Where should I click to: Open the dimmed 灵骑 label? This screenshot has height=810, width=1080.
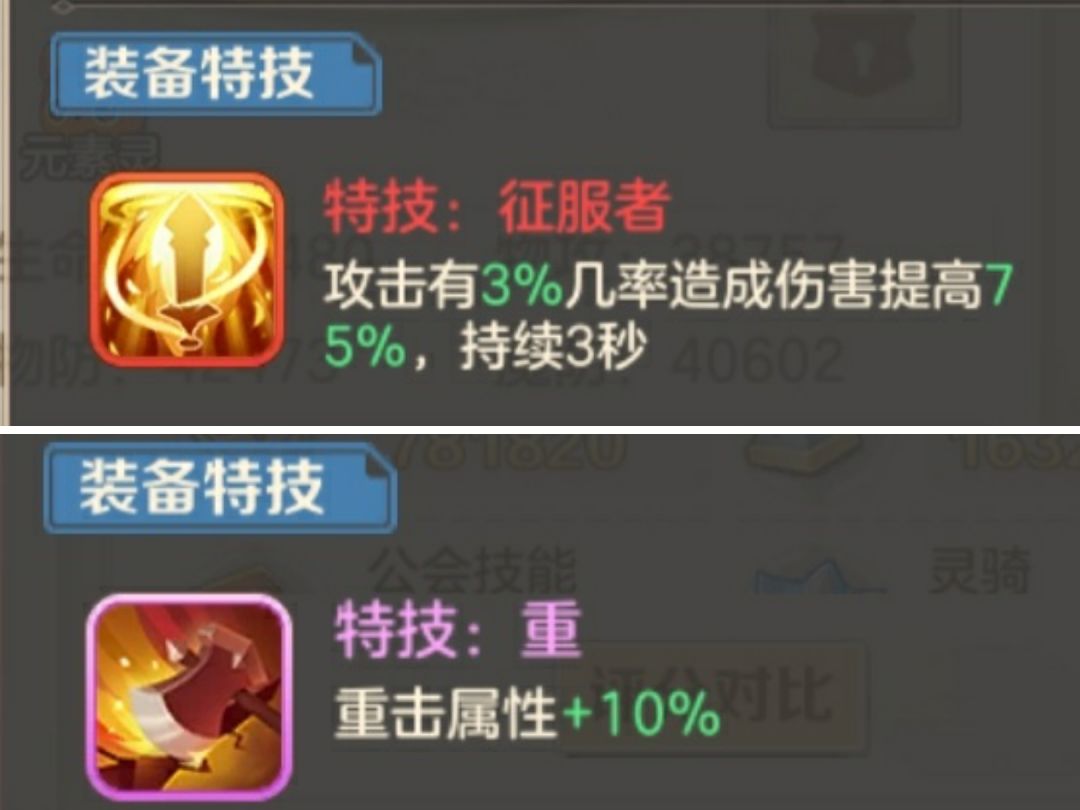tap(979, 570)
